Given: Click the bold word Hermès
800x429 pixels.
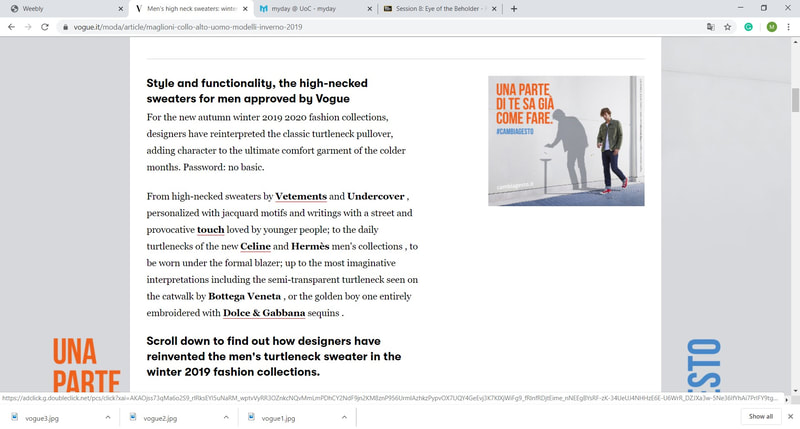Looking at the screenshot, I should tap(310, 246).
